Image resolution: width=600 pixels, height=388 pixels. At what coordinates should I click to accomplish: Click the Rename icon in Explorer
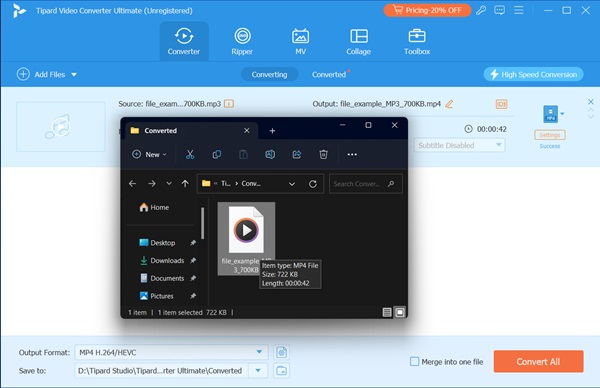270,154
